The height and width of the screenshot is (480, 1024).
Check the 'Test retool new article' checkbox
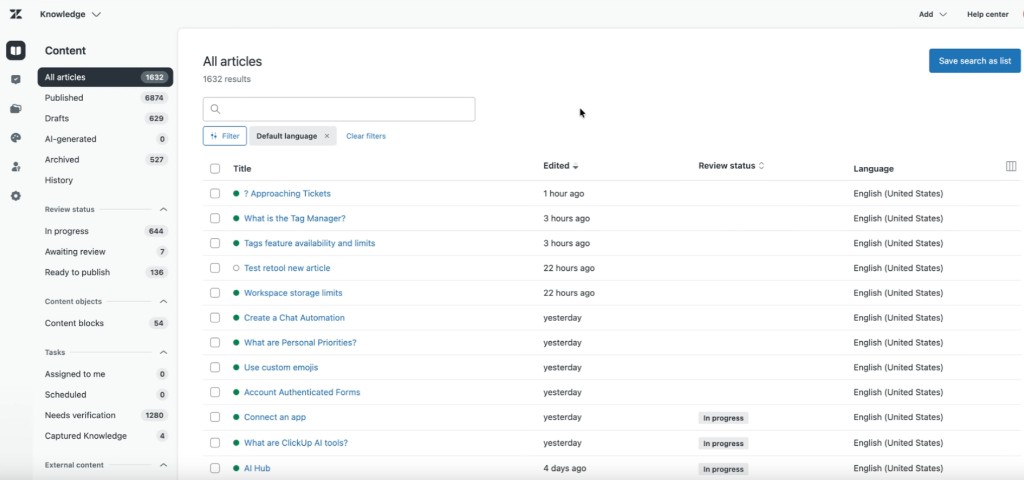tap(215, 268)
